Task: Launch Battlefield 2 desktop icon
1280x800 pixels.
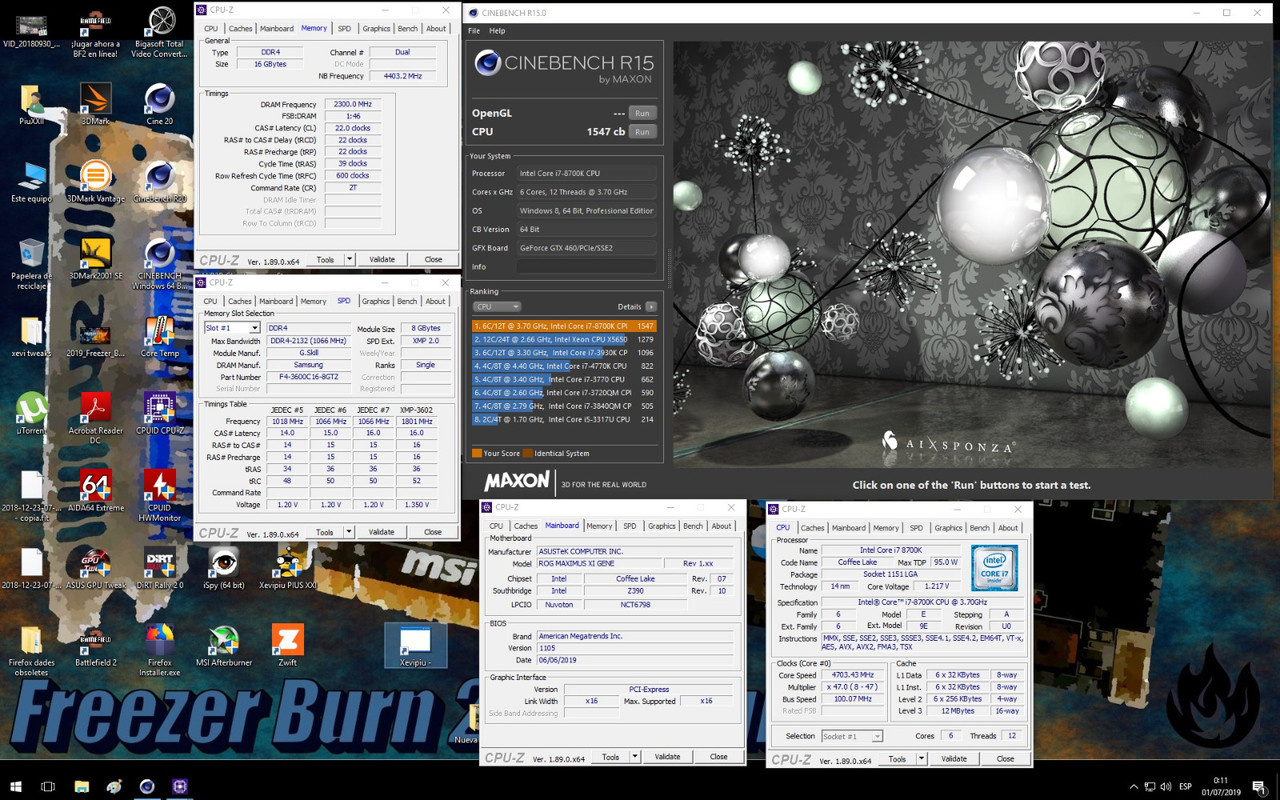Action: coord(95,645)
